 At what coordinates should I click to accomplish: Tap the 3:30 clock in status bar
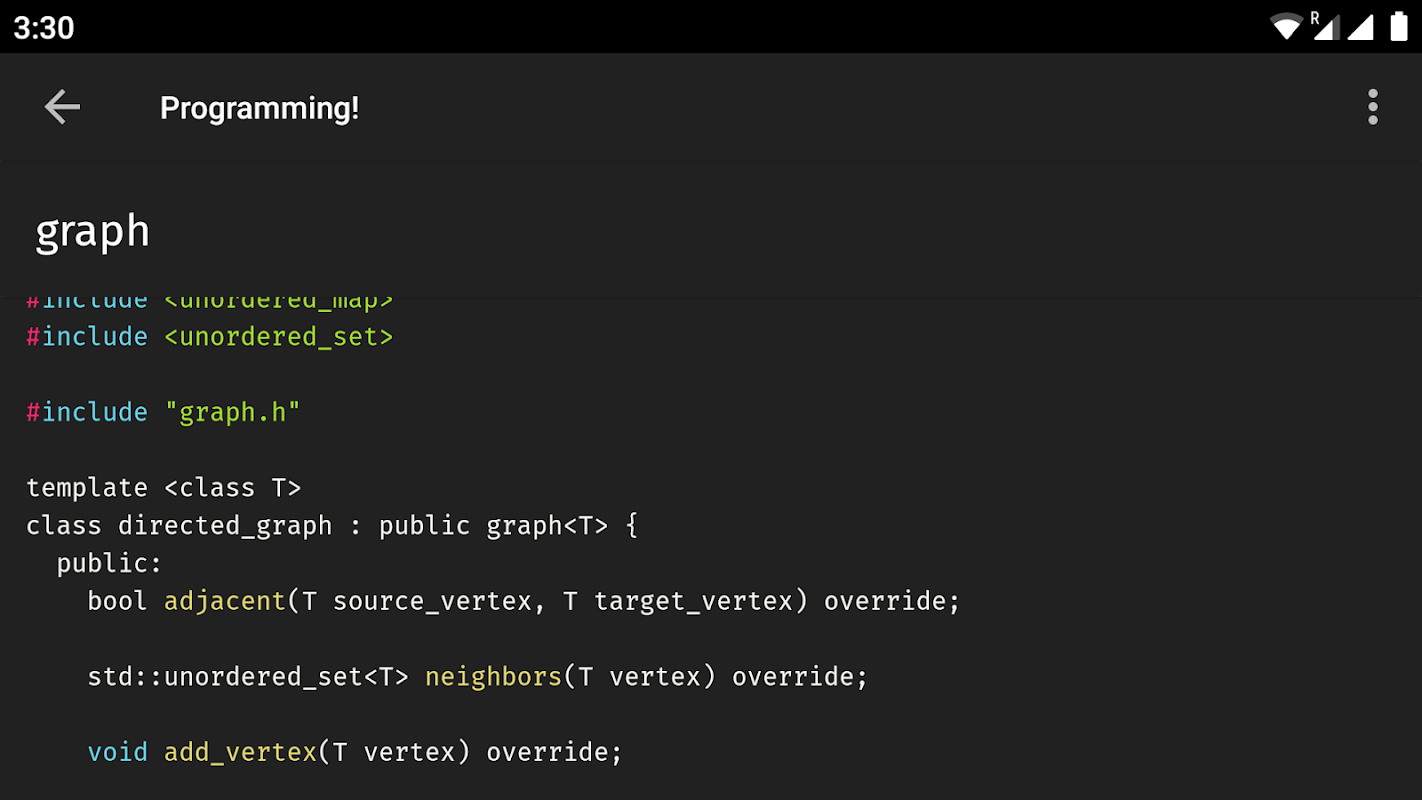tap(44, 27)
